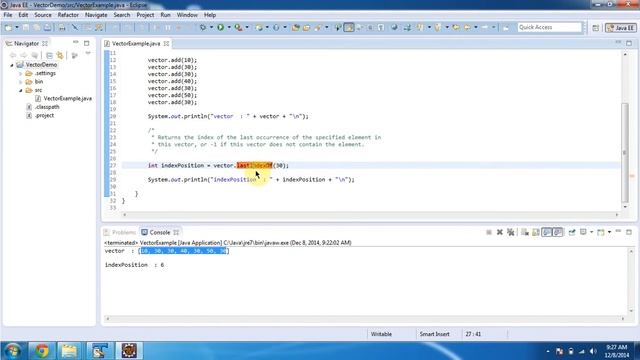Click Remove Launch X icon in Console
This screenshot has width=640, height=360.
point(500,232)
